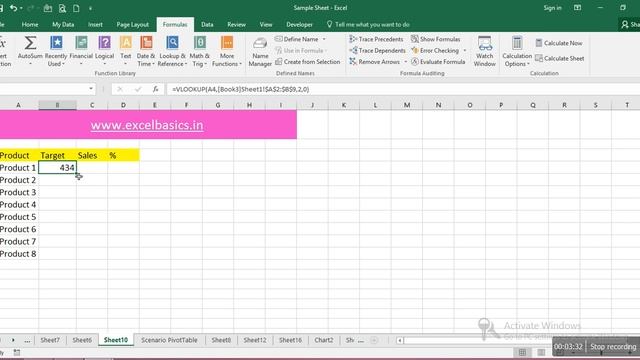Open Math & Trig functions
Viewport: 640px width, 360px height.
point(200,51)
